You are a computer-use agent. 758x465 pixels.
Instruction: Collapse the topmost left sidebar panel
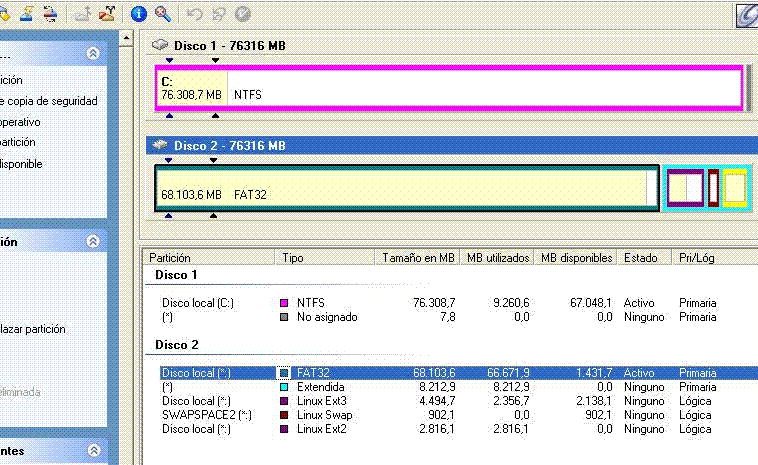point(93,53)
